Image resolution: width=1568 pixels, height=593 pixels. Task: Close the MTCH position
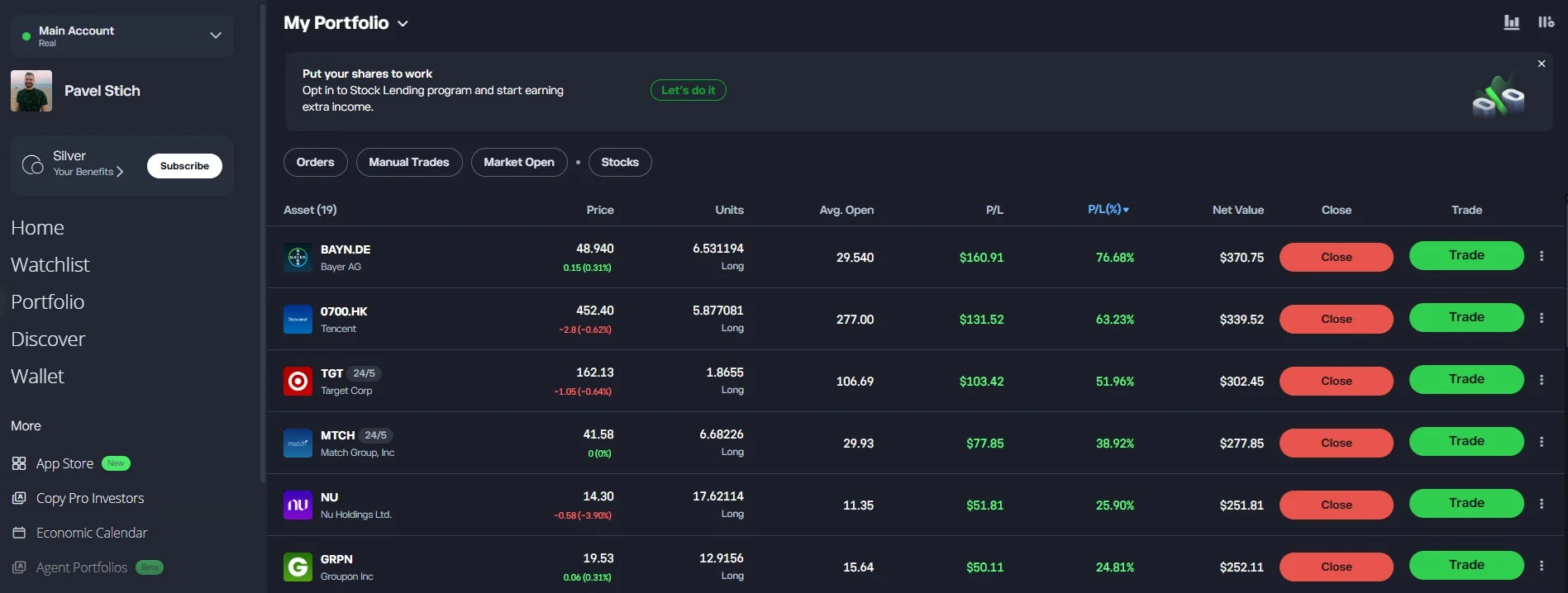tap(1337, 444)
